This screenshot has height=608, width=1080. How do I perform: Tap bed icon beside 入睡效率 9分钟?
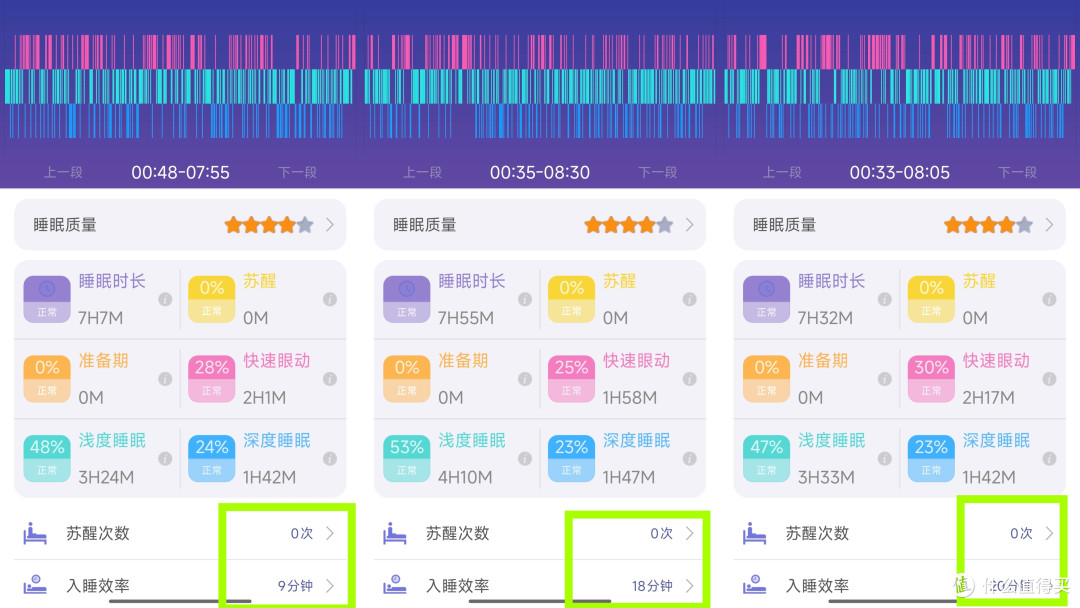coord(35,585)
